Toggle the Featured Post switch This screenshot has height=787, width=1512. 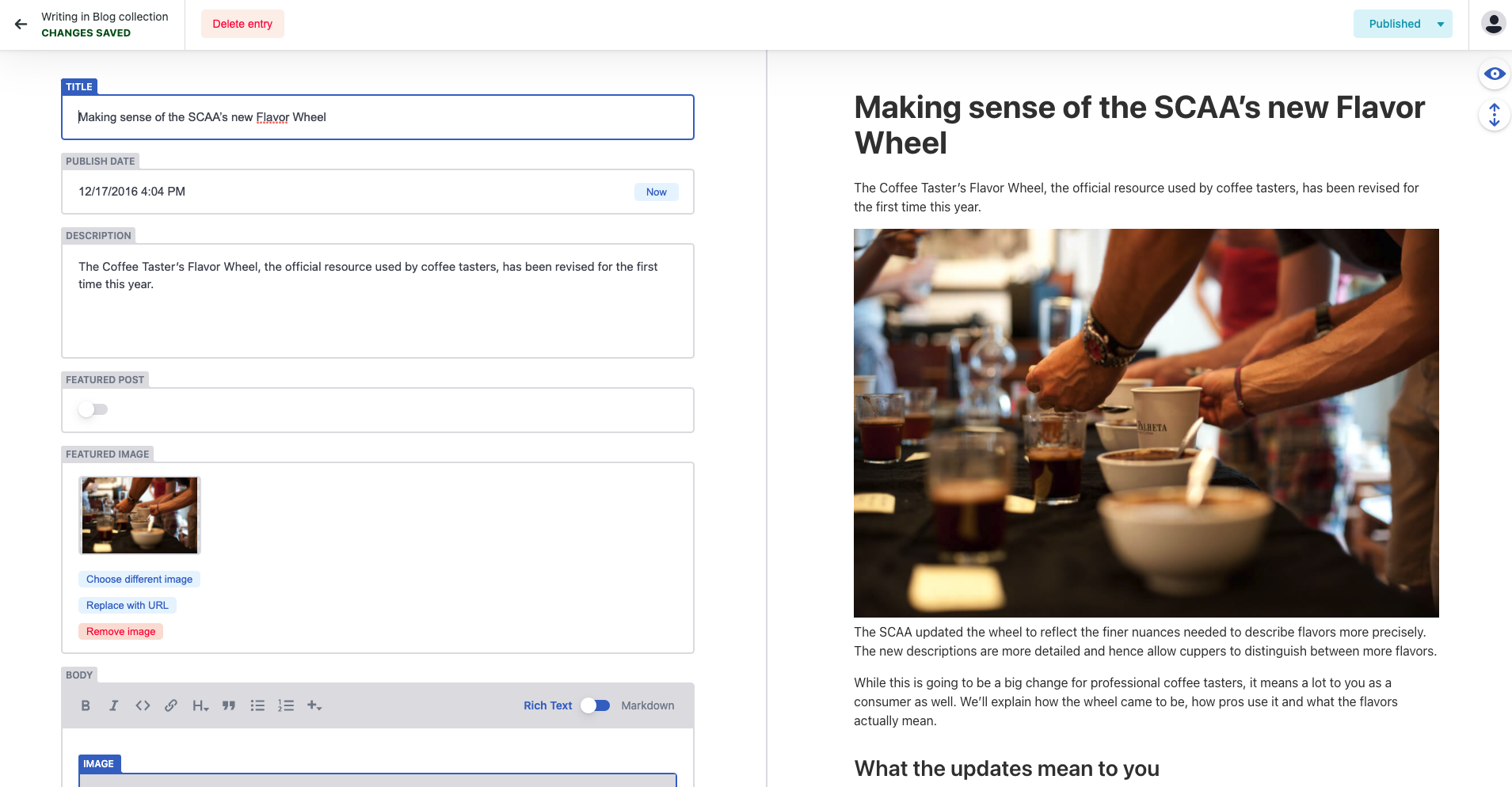[x=93, y=409]
